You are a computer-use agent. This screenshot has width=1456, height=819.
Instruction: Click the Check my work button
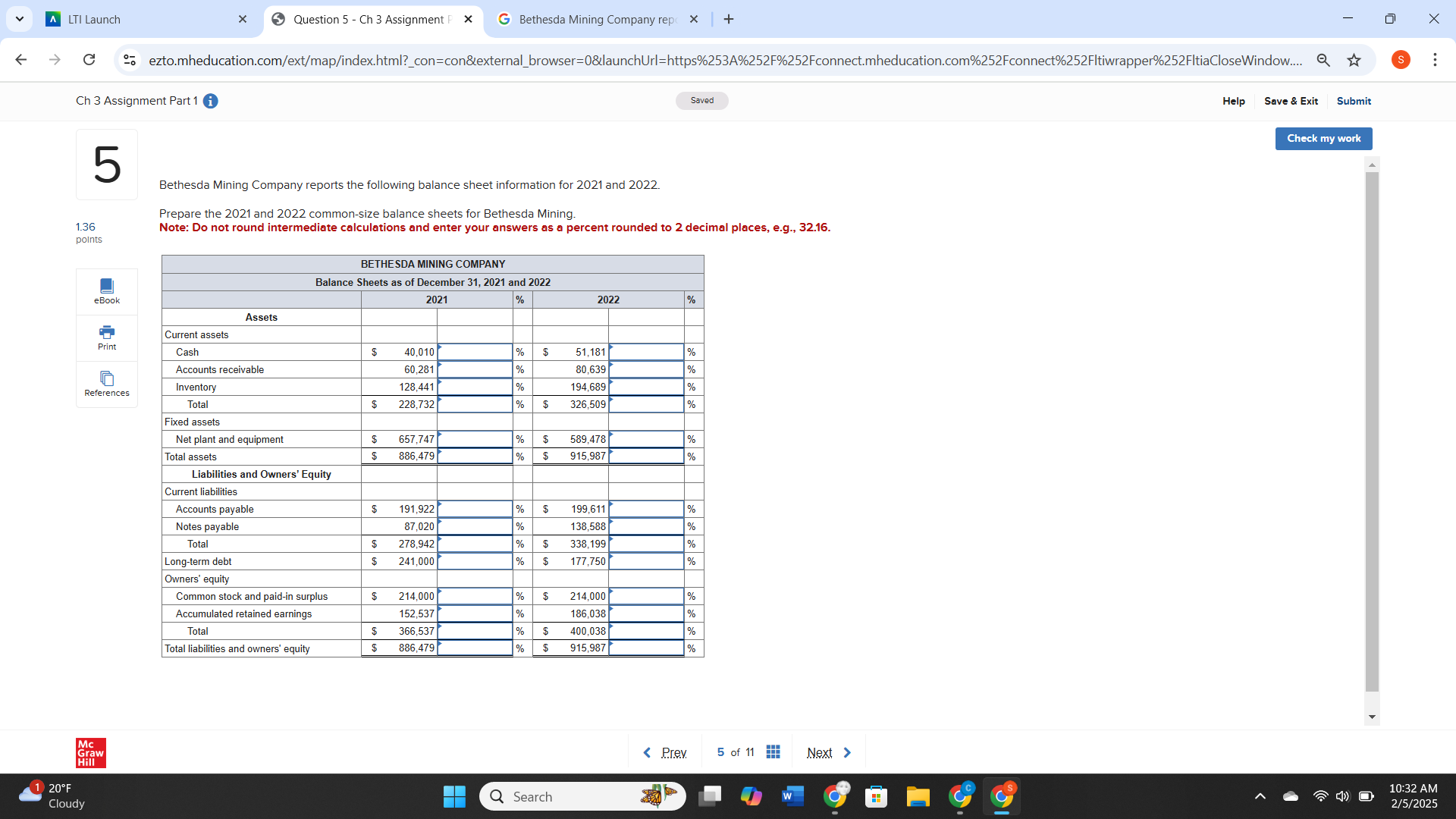1323,138
